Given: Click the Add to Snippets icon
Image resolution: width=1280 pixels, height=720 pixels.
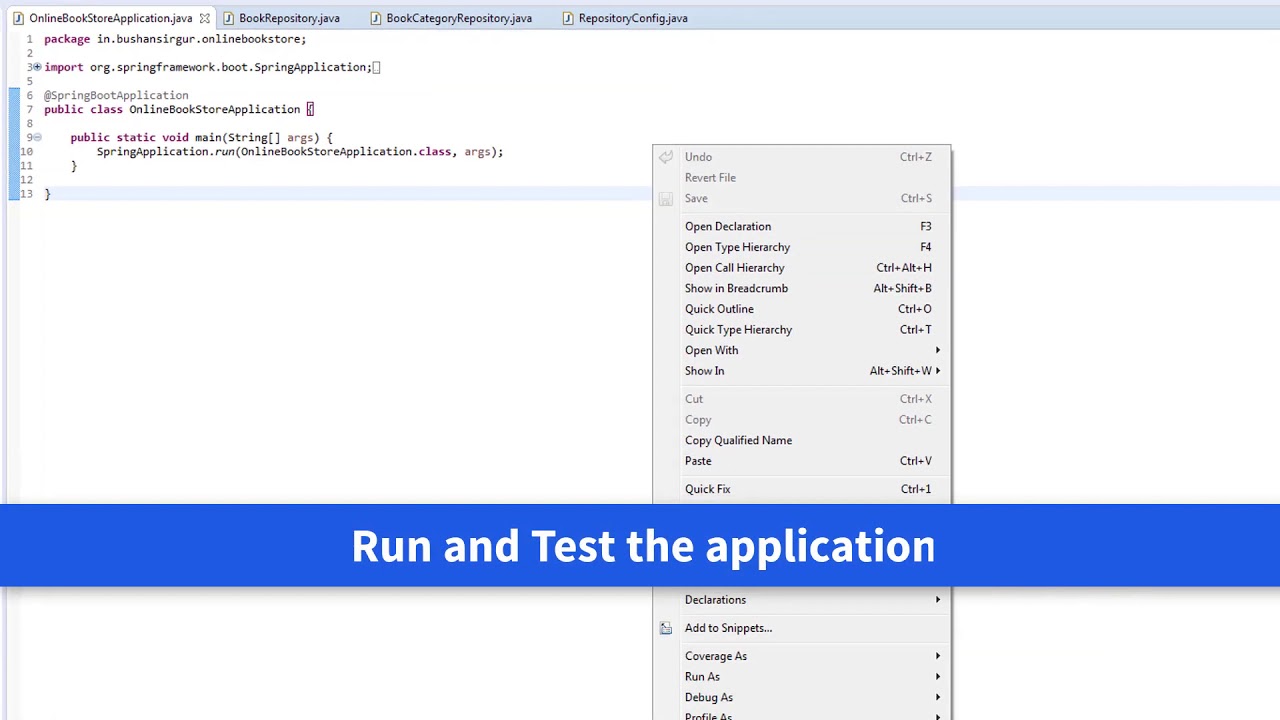Looking at the screenshot, I should [666, 628].
